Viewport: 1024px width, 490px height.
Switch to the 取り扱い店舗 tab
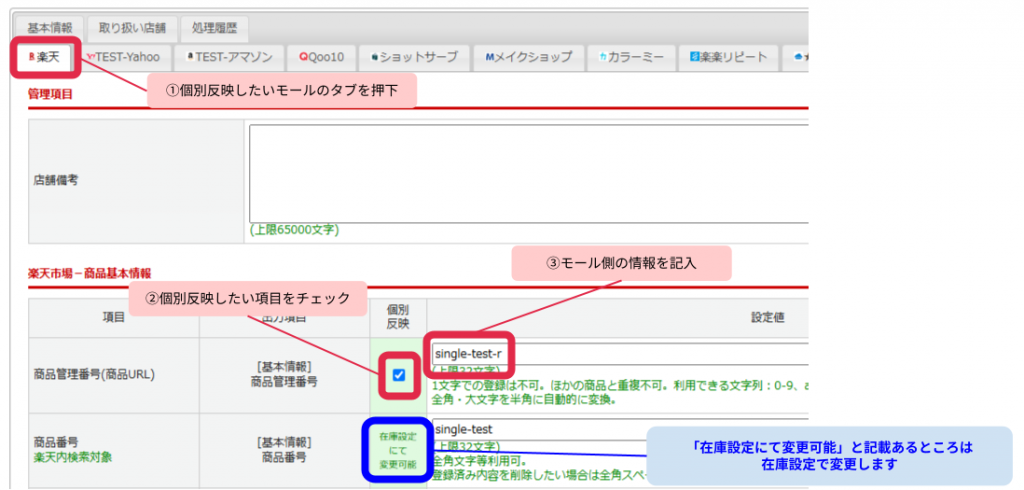click(x=133, y=29)
